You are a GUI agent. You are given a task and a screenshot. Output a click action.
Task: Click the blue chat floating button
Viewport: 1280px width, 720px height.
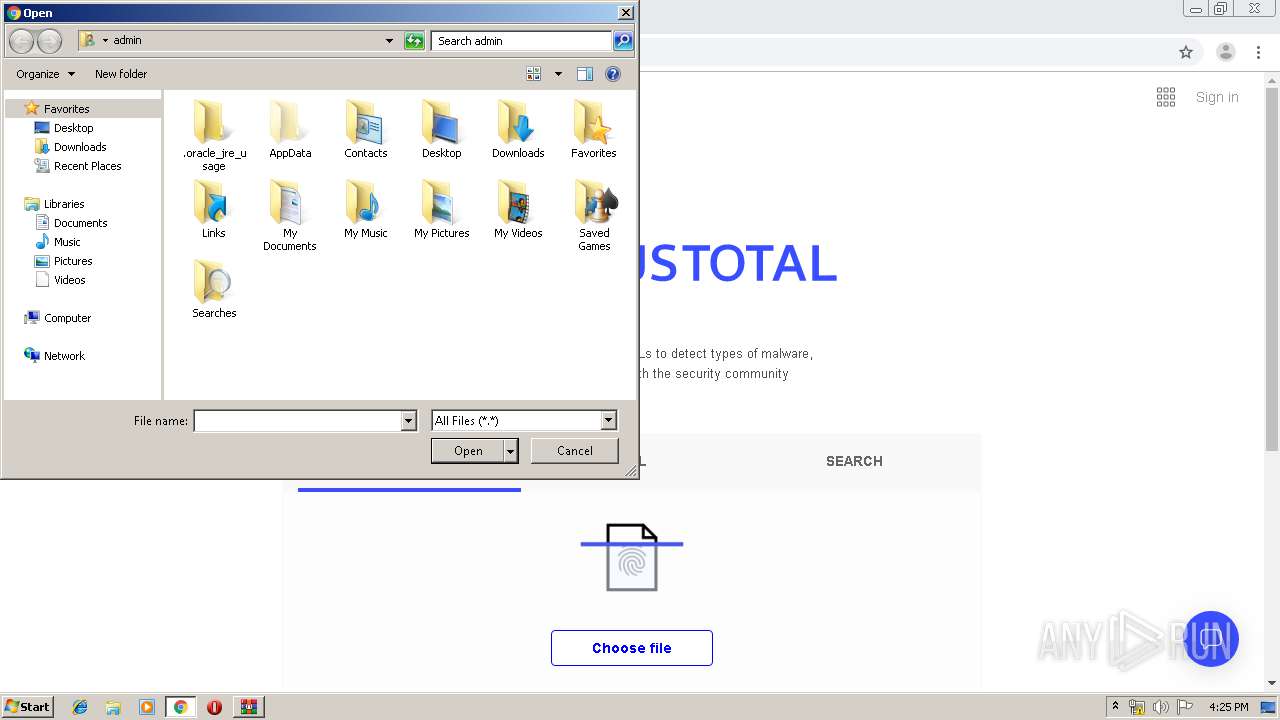[1211, 639]
